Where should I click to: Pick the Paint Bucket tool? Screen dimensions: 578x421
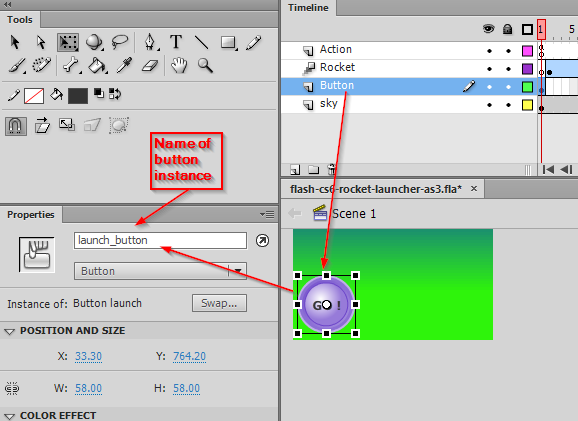(97, 66)
